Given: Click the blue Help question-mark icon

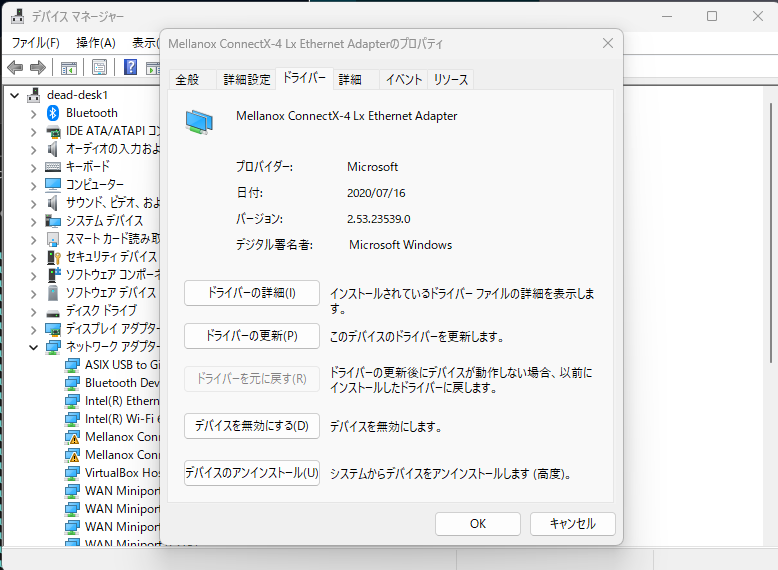Looking at the screenshot, I should tap(130, 67).
